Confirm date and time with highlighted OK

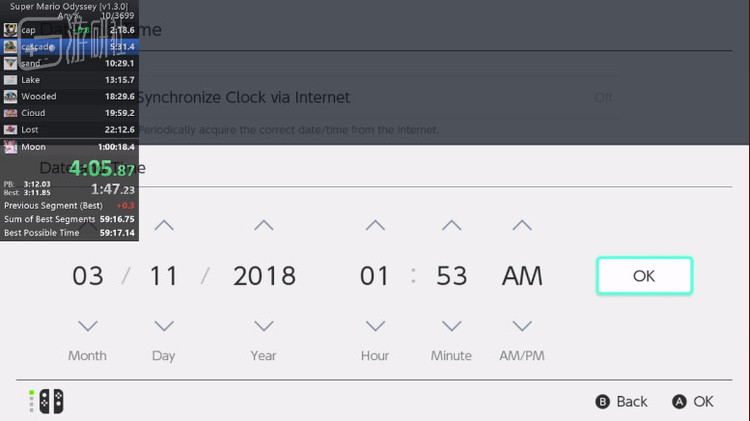pos(644,276)
